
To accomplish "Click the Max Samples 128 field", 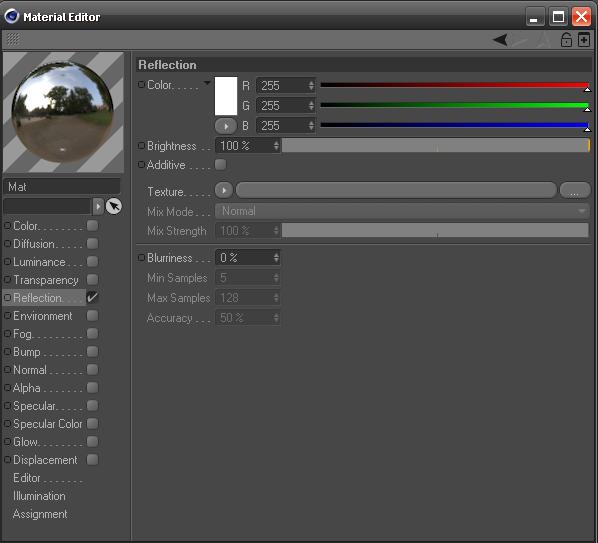I will [x=248, y=298].
